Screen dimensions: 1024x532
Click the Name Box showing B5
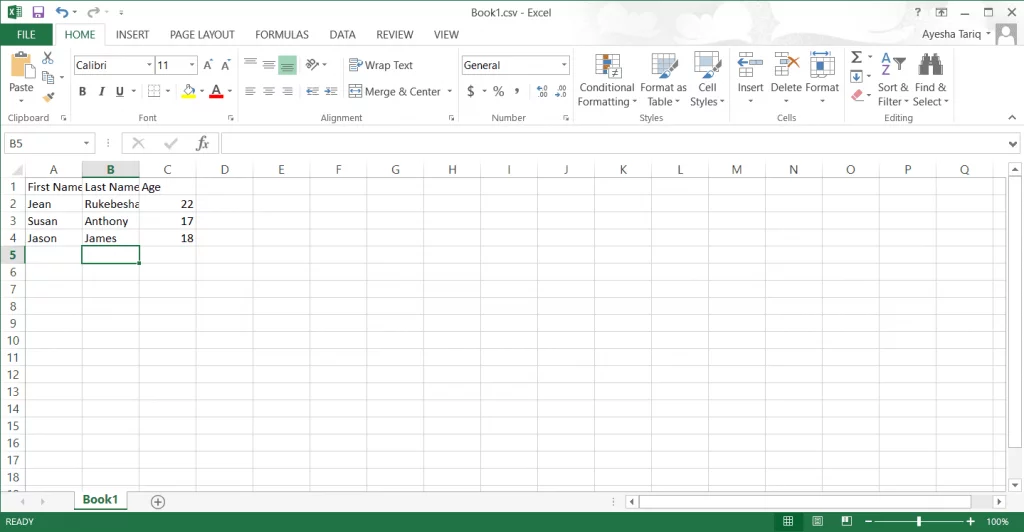point(43,143)
